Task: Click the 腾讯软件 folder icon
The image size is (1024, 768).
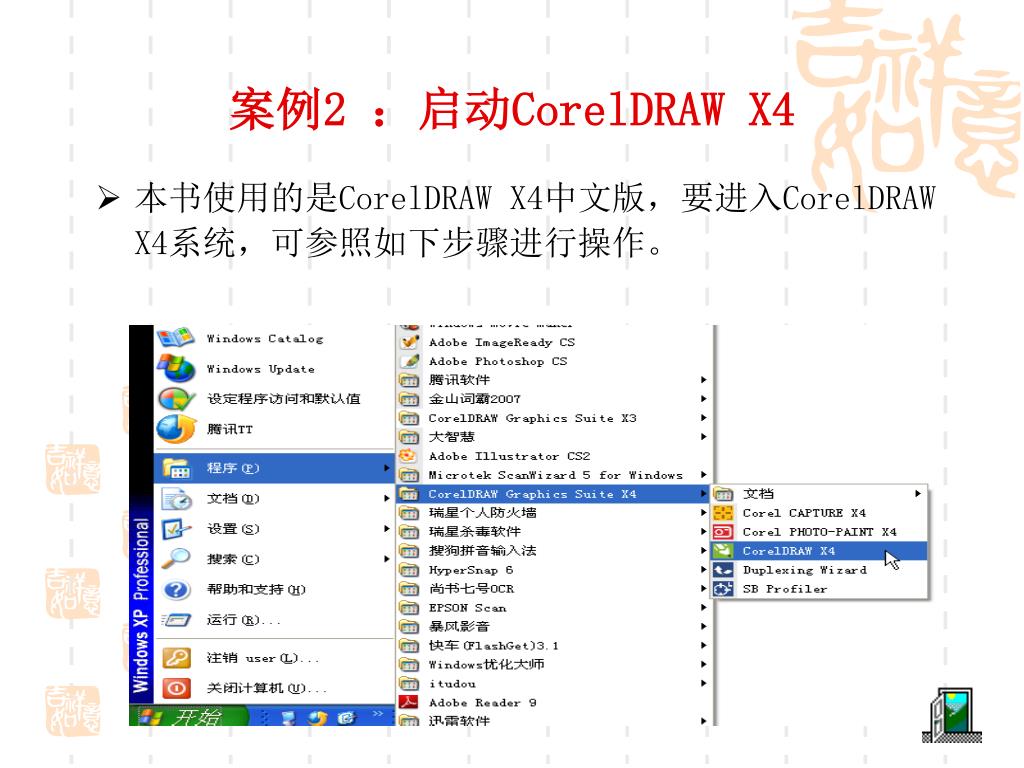Action: (x=409, y=379)
